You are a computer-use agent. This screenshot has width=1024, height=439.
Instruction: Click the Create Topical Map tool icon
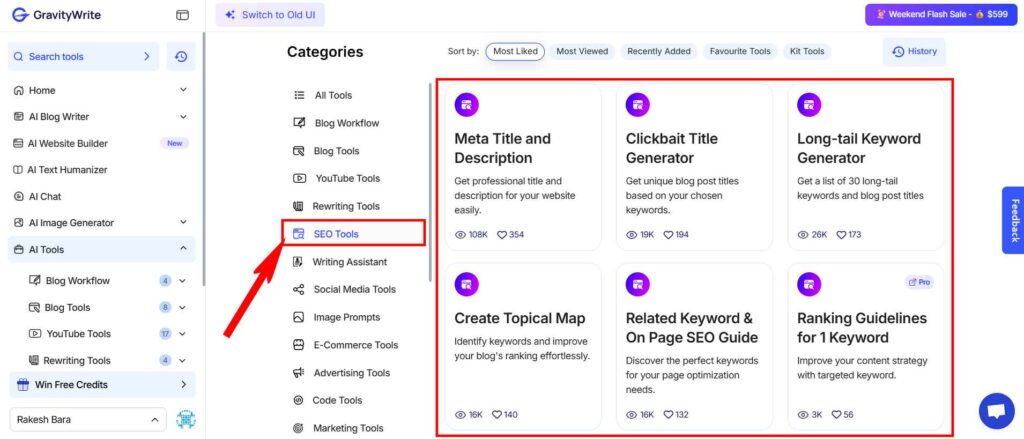pos(466,284)
